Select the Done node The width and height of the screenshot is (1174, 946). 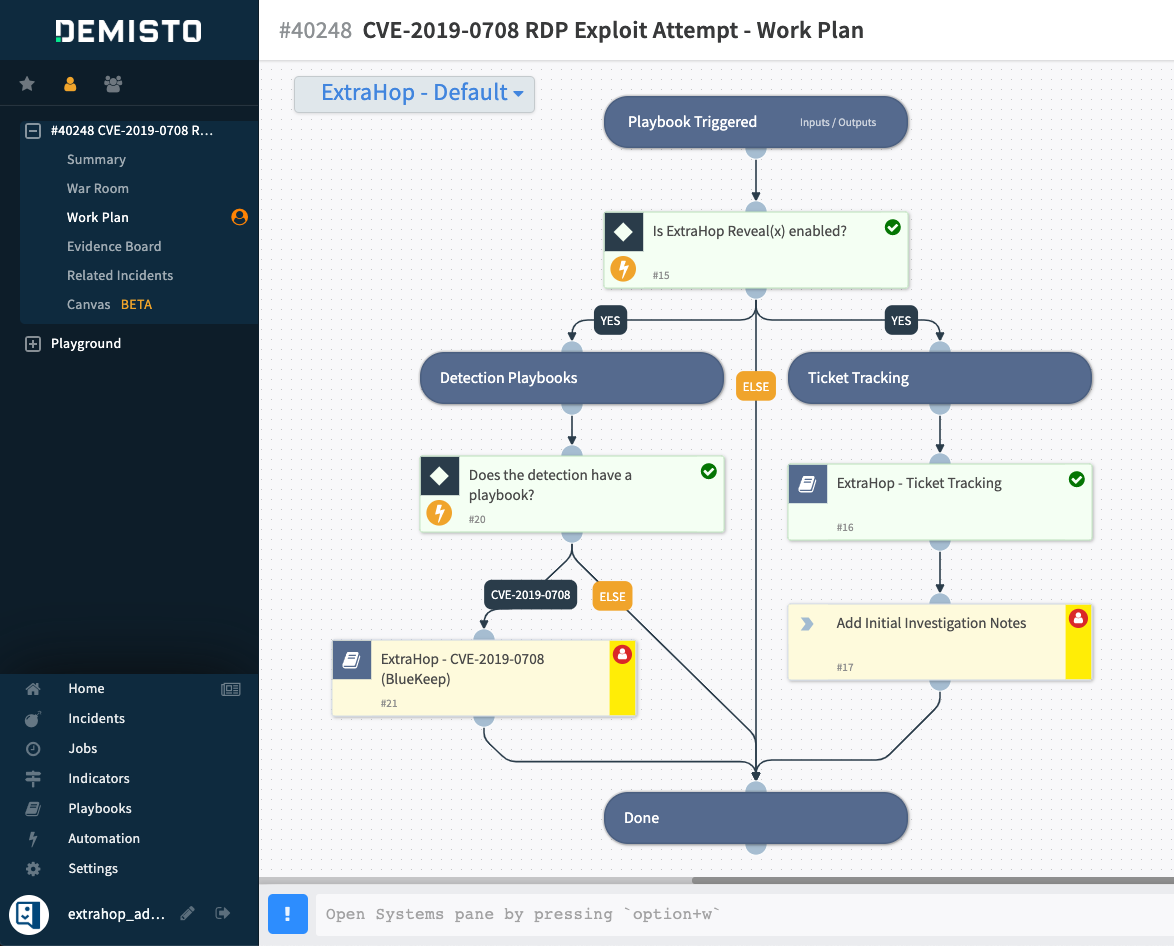tap(755, 818)
